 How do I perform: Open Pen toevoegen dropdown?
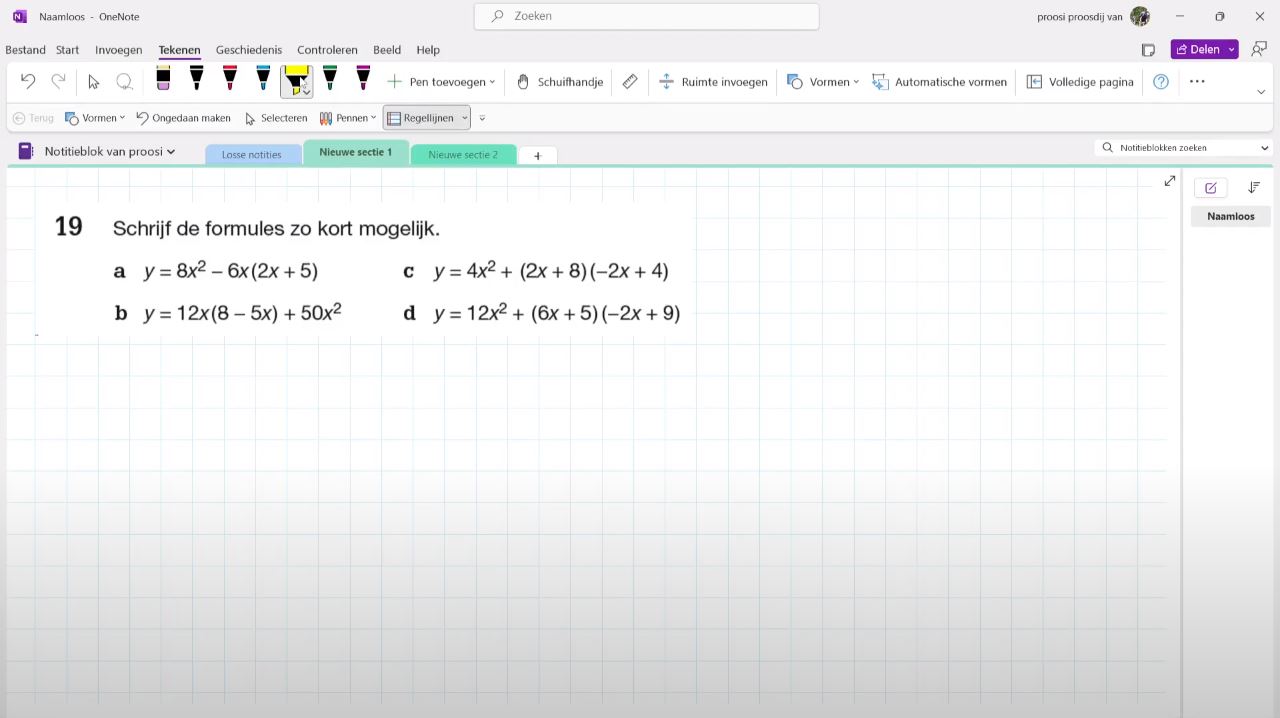(441, 82)
